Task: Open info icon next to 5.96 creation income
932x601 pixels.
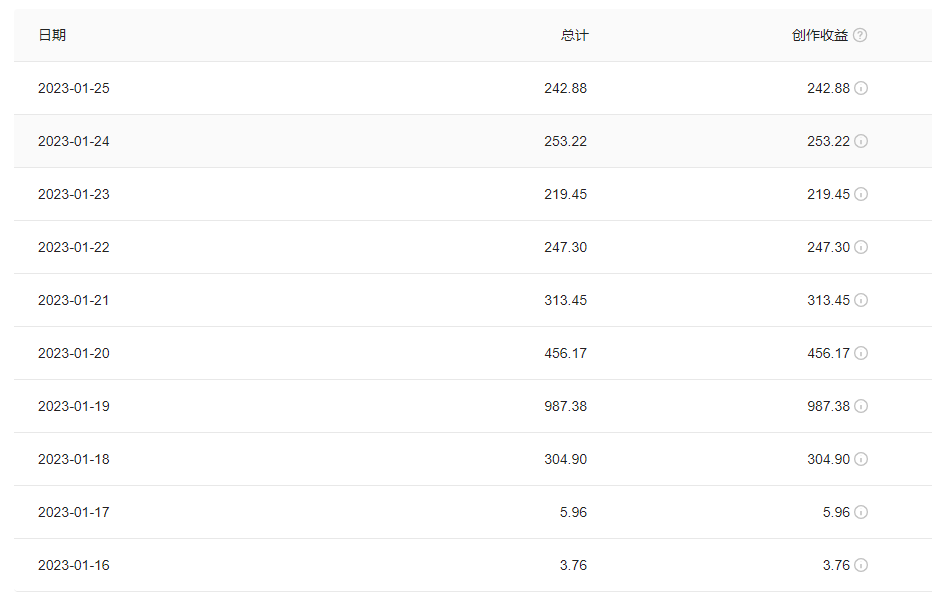Action: (x=861, y=512)
